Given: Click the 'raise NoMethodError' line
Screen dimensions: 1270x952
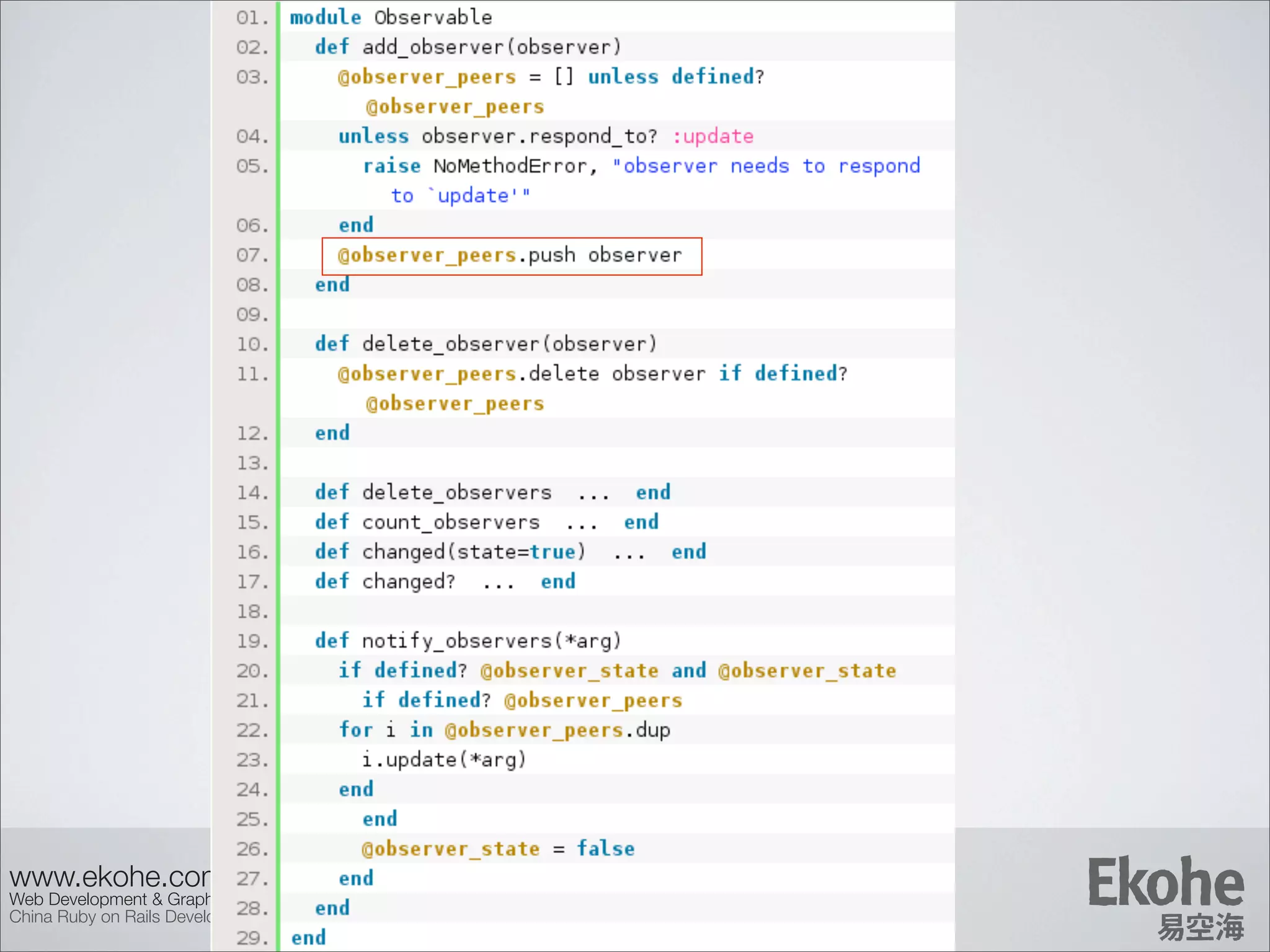Looking at the screenshot, I should (641, 166).
